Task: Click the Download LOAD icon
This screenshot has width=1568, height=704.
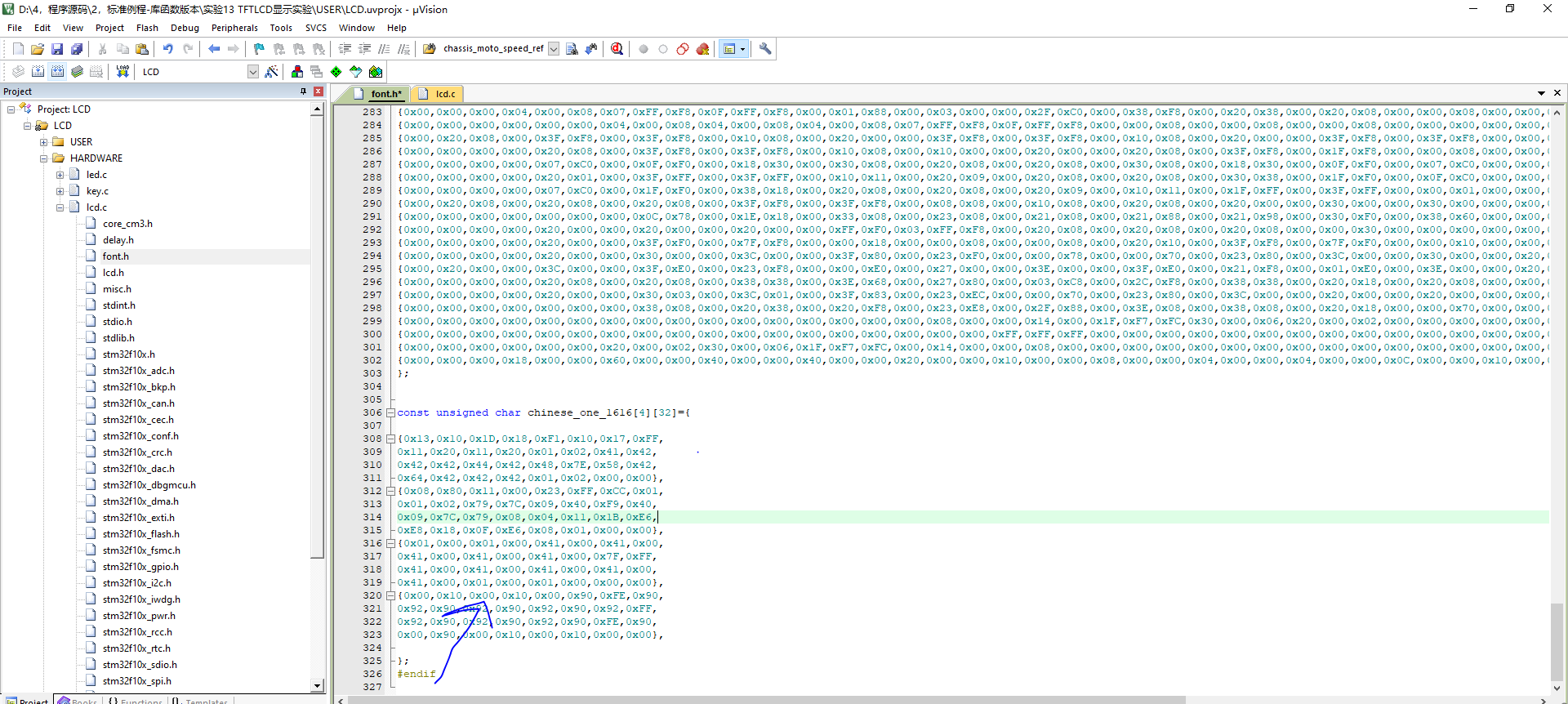Action: coord(122,72)
